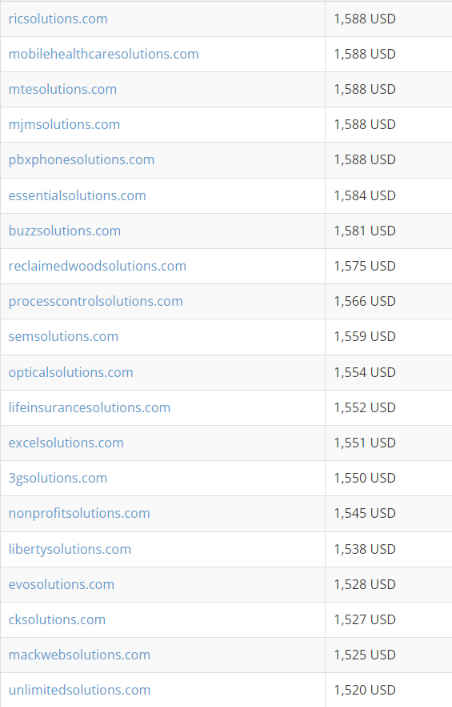Visit reclaimedwoodsolutions.com domain link
The height and width of the screenshot is (707, 452).
(x=97, y=266)
